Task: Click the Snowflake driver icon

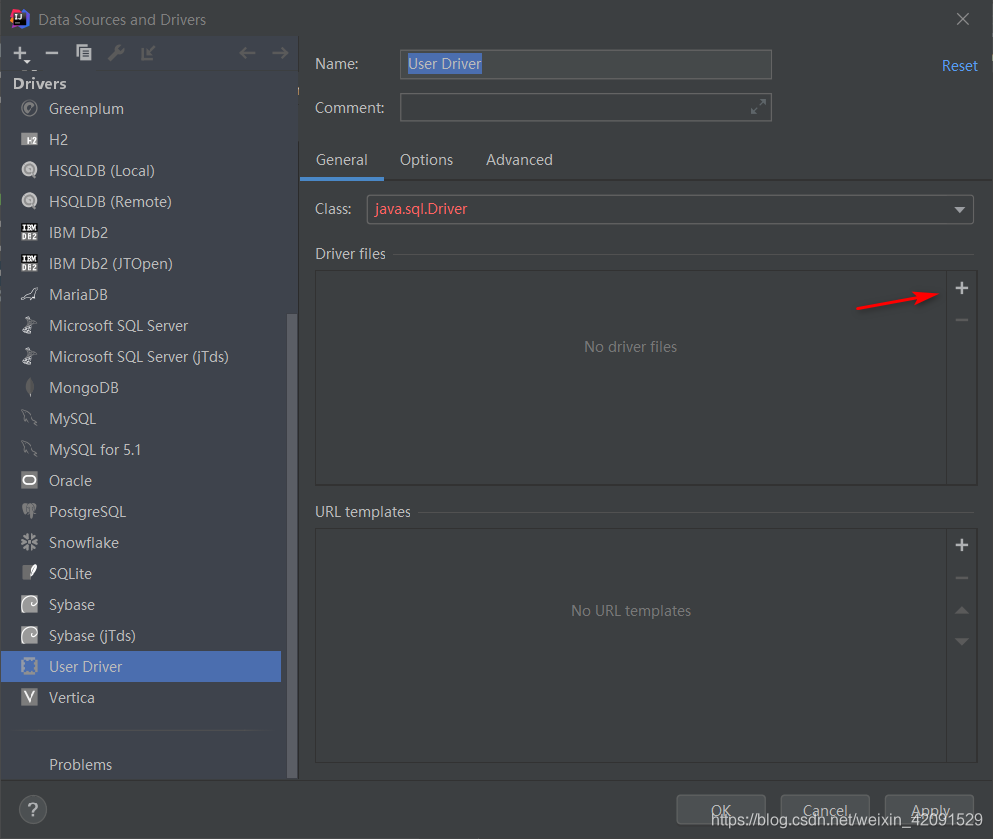Action: (x=29, y=543)
